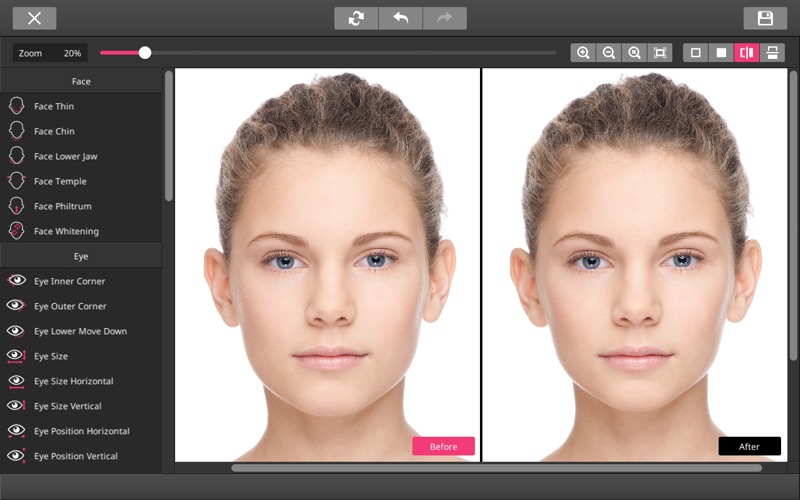Collapse the Eye section header

(x=81, y=256)
